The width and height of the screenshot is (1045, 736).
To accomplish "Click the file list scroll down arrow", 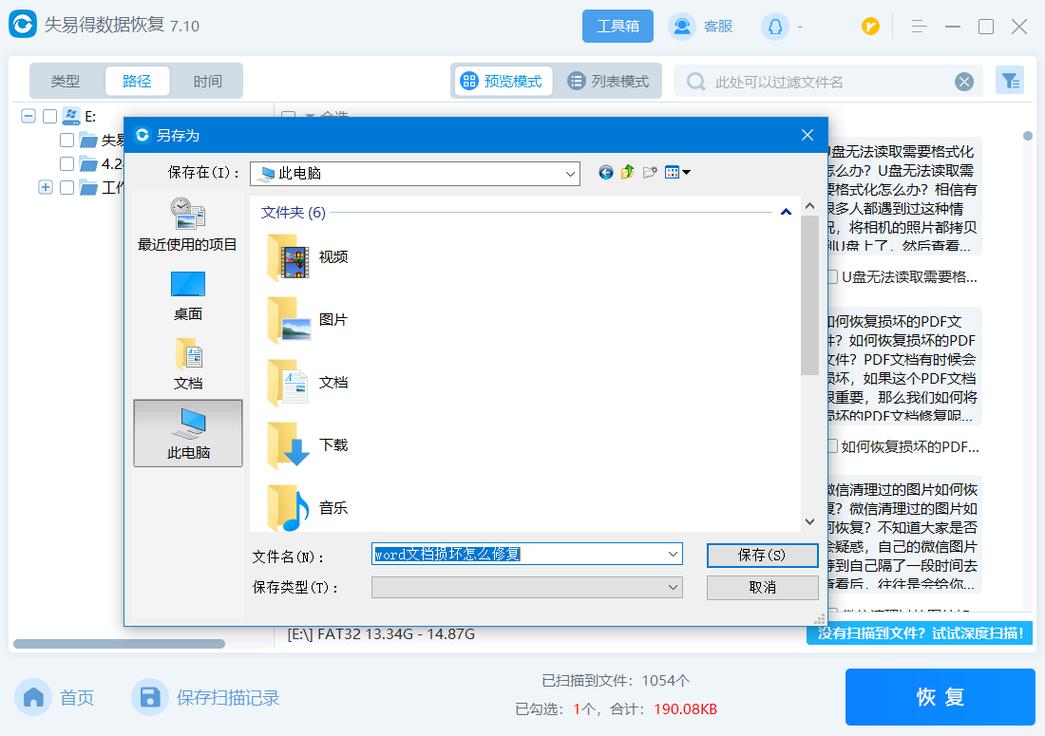I will (x=810, y=522).
